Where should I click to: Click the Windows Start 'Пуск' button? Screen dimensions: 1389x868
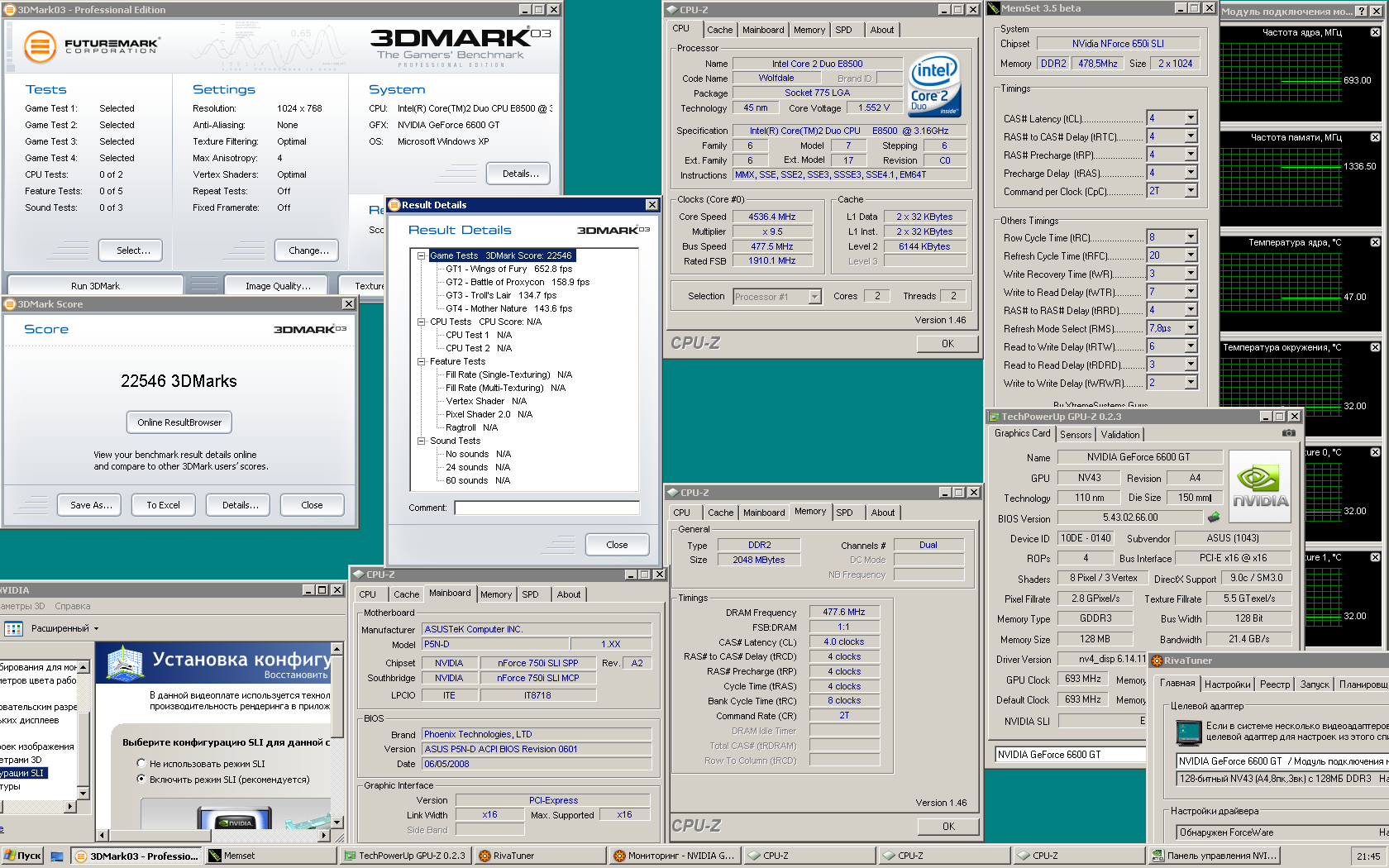coord(22,856)
